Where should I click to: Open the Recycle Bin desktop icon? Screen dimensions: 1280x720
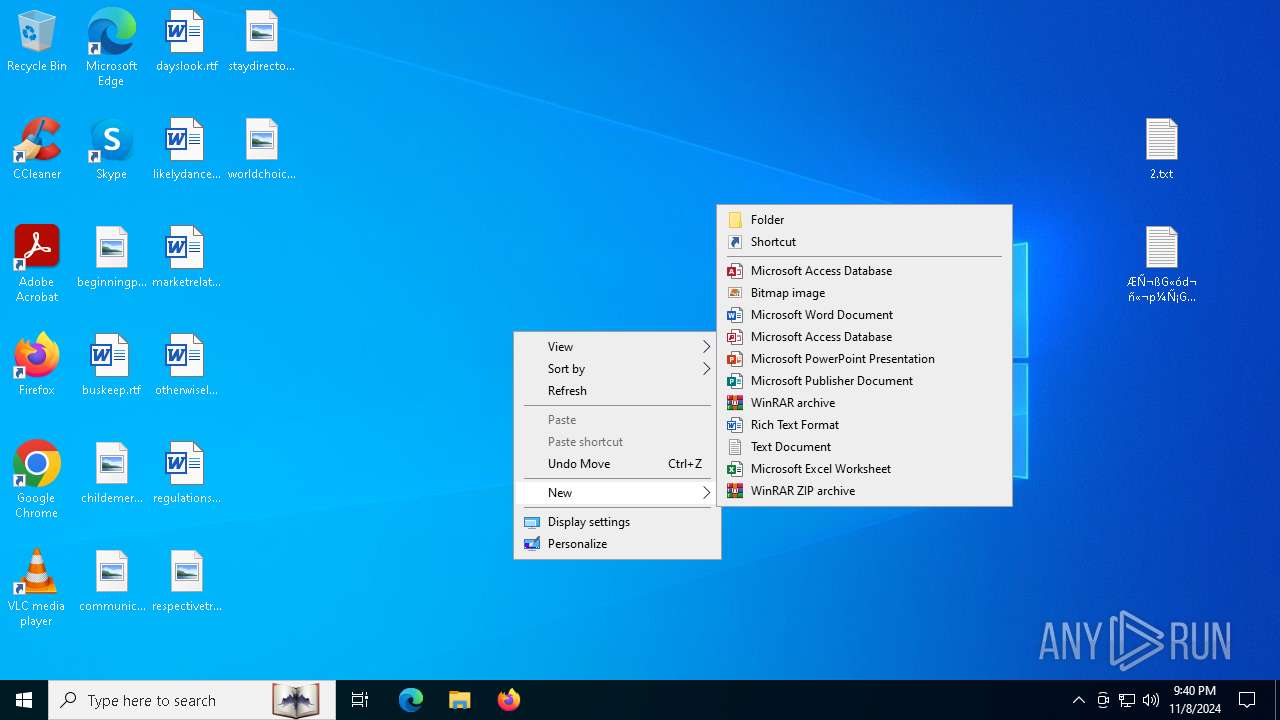[37, 42]
